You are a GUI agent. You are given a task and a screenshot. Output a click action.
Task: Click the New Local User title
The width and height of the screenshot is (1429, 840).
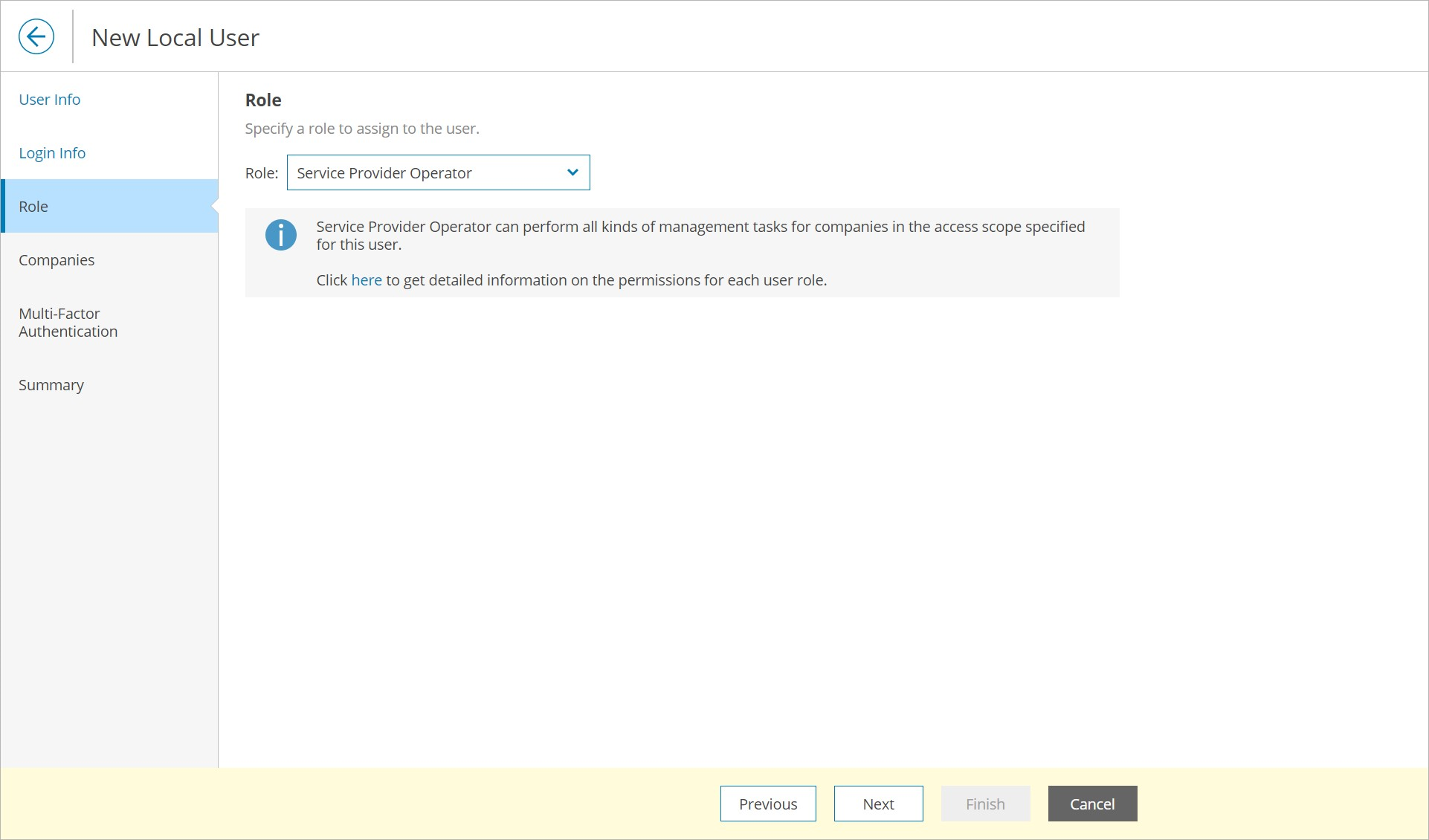click(175, 38)
